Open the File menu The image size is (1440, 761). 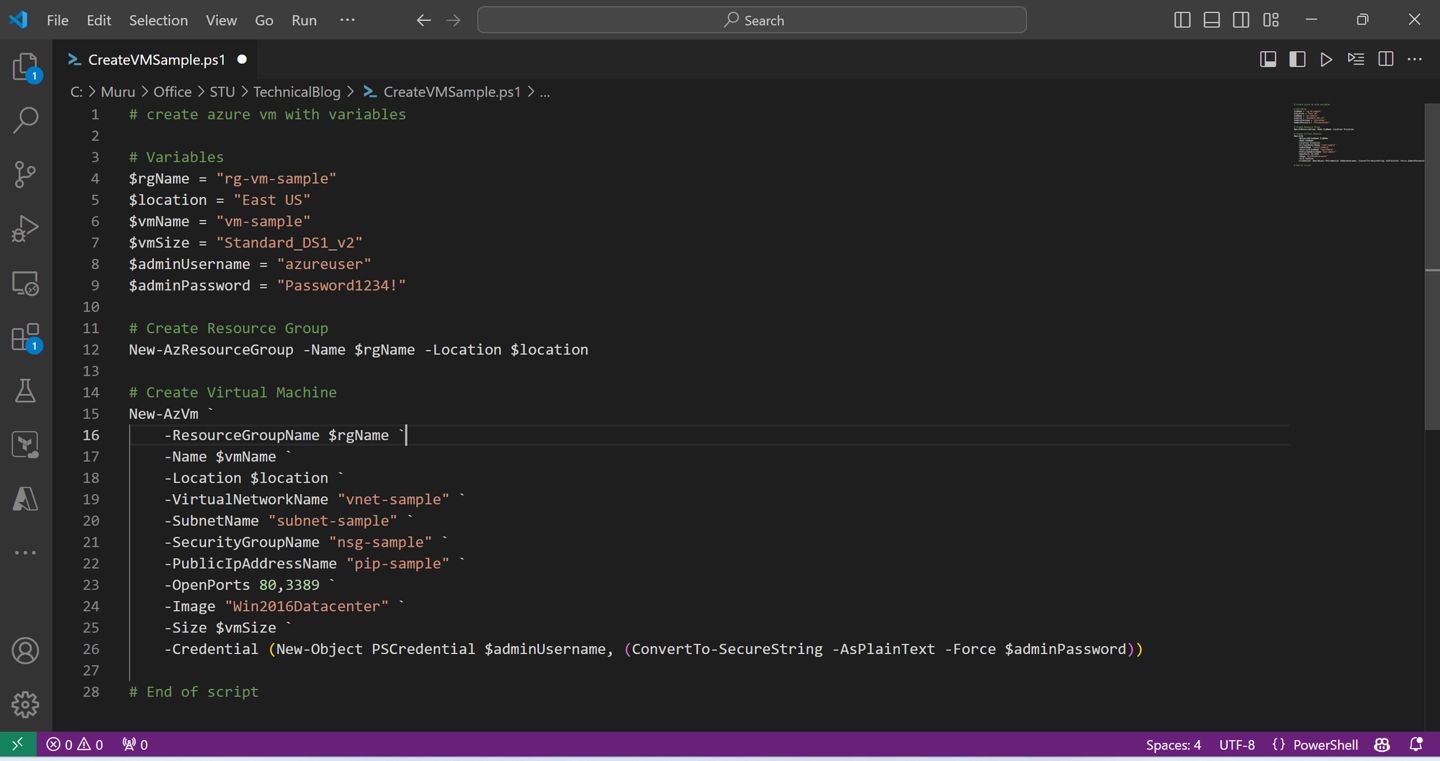58,20
